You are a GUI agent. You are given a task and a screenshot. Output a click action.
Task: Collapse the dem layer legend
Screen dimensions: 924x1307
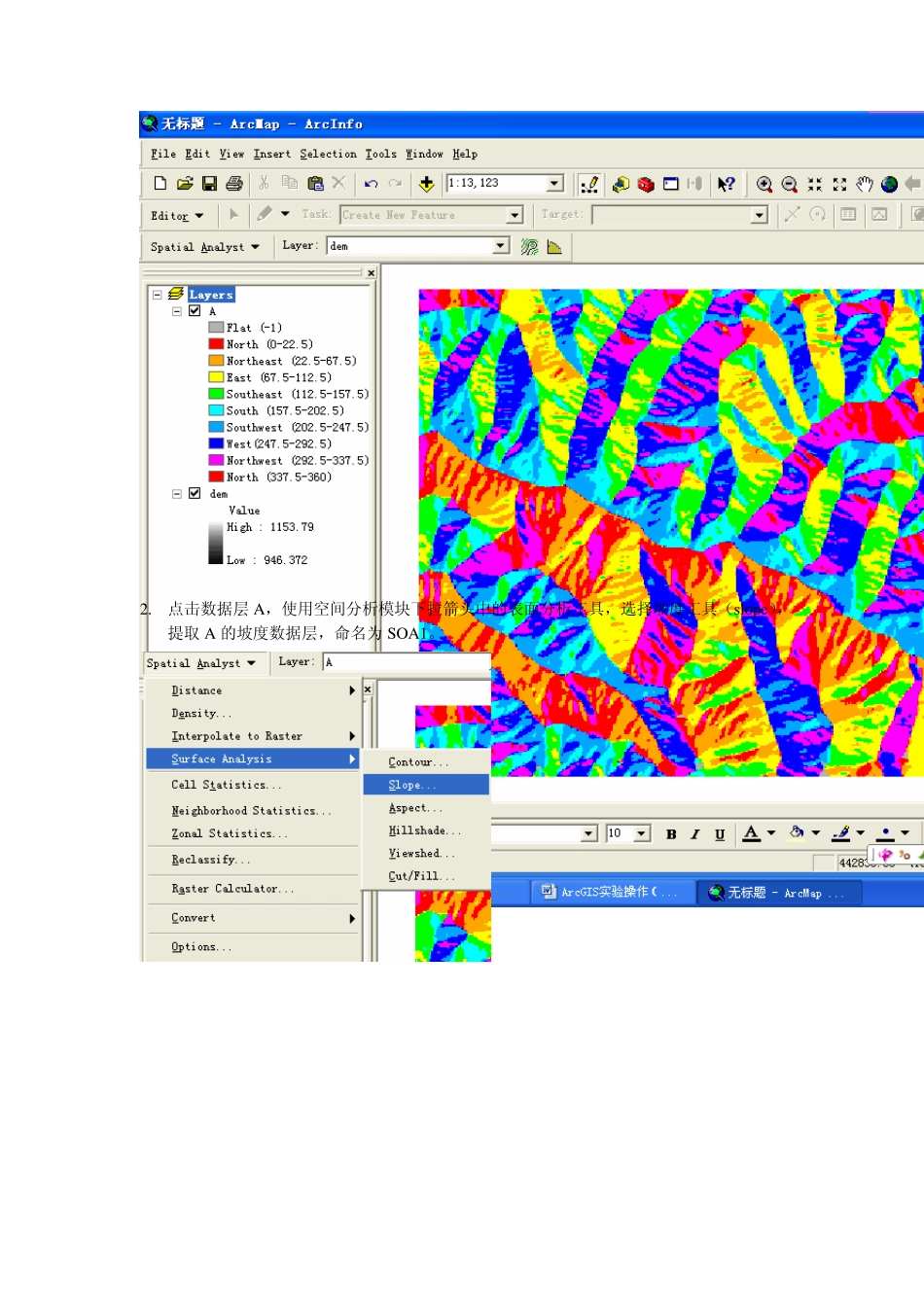point(177,494)
